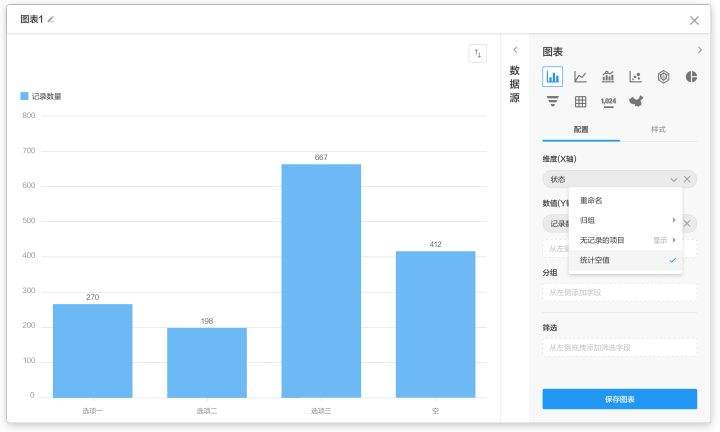Image resolution: width=720 pixels, height=432 pixels.
Task: Expand the 归组 submenu
Action: click(625, 220)
